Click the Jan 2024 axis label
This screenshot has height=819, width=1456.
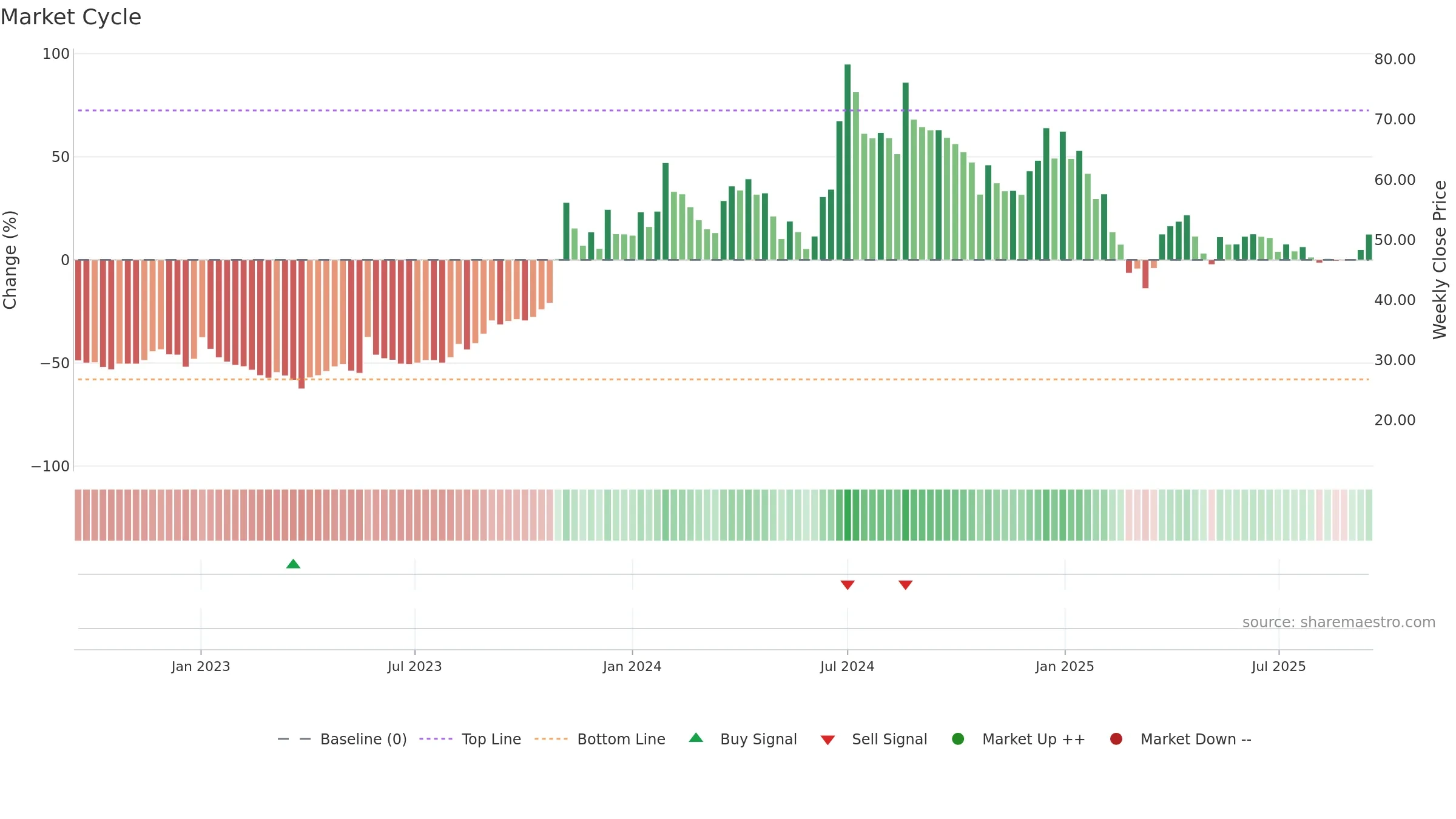click(632, 667)
